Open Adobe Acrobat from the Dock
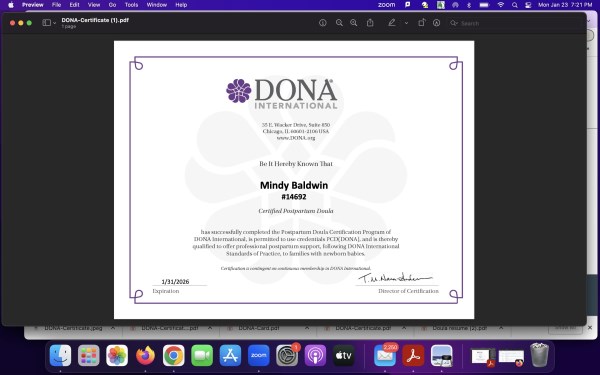Viewport: 600px width, 375px height. click(x=413, y=355)
